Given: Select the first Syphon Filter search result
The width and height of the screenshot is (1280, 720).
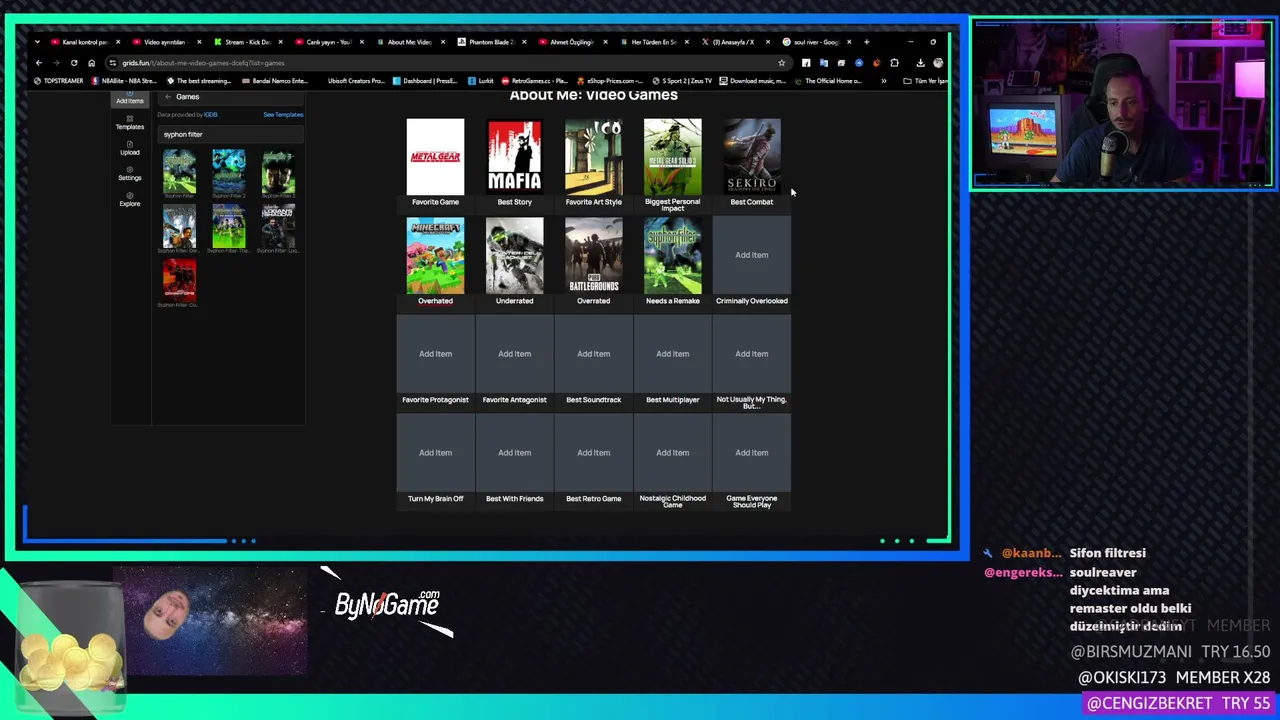Looking at the screenshot, I should (x=180, y=172).
